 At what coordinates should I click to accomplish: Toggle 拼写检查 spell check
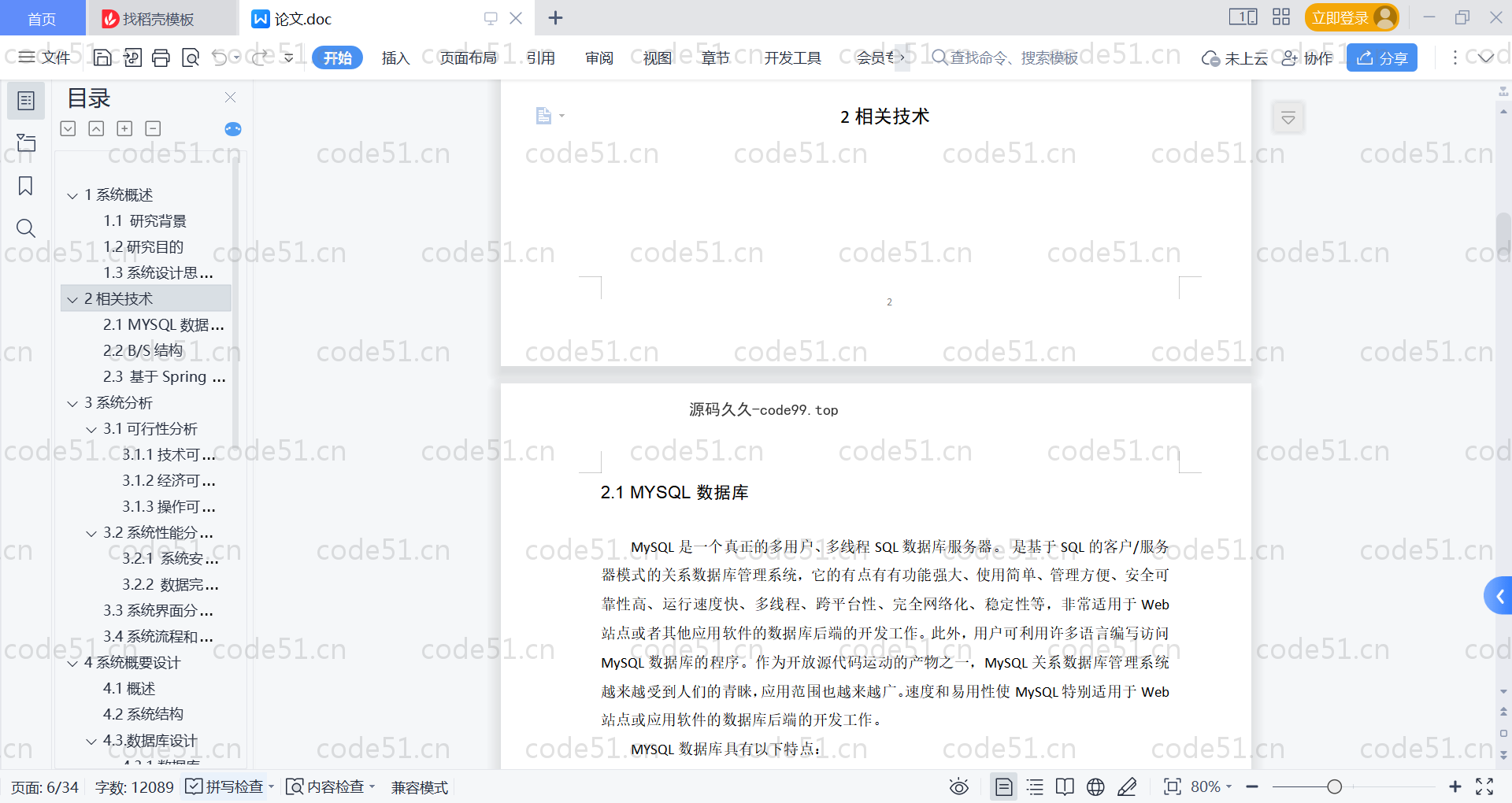pyautogui.click(x=225, y=786)
